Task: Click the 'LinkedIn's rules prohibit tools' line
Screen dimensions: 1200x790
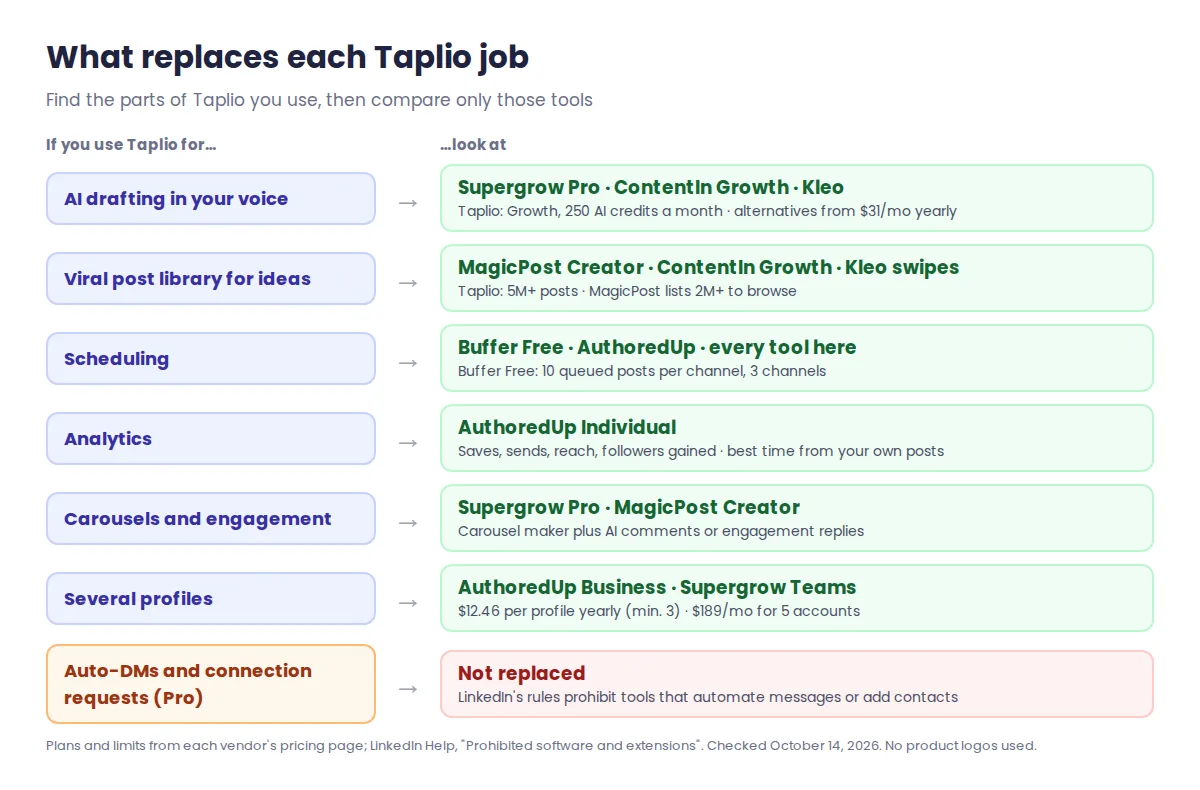Action: (708, 697)
